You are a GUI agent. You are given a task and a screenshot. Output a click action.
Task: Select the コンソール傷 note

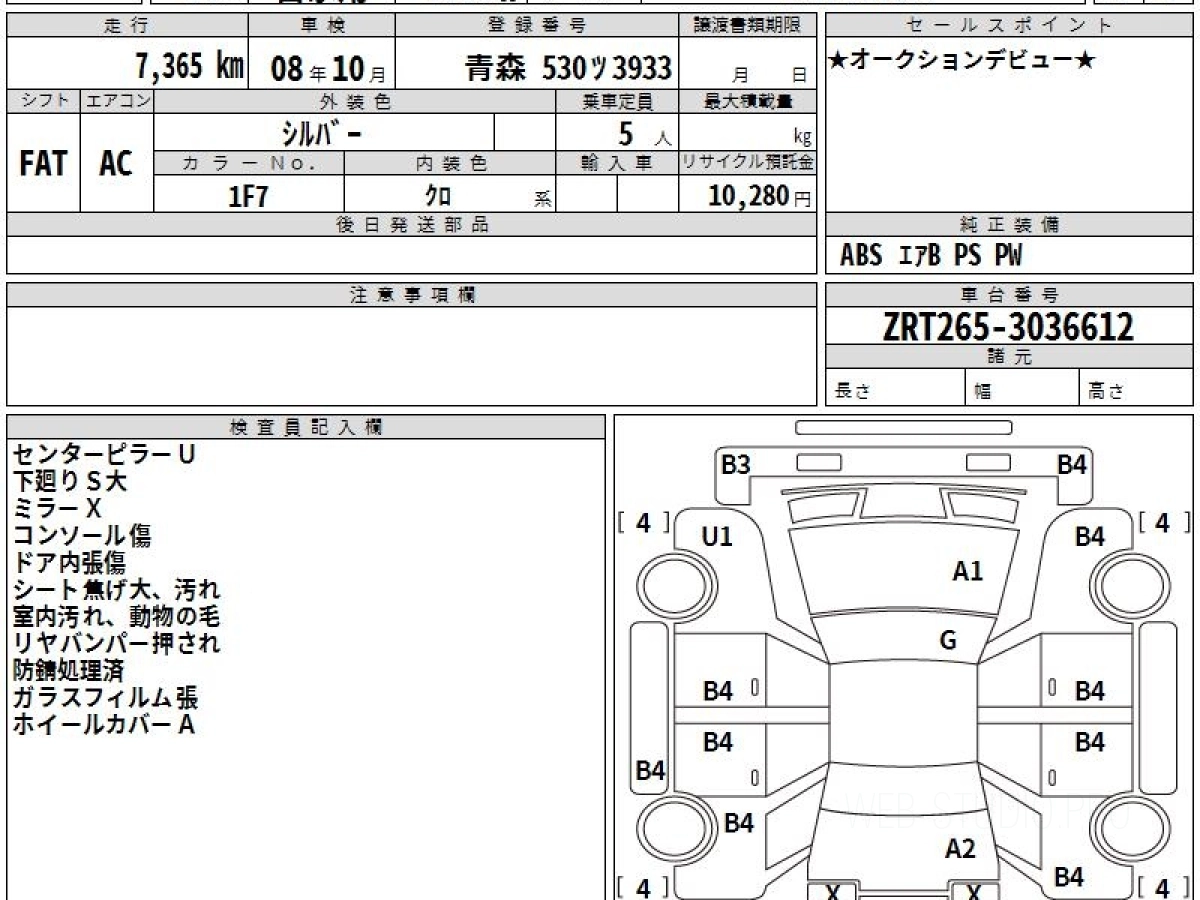(82, 535)
